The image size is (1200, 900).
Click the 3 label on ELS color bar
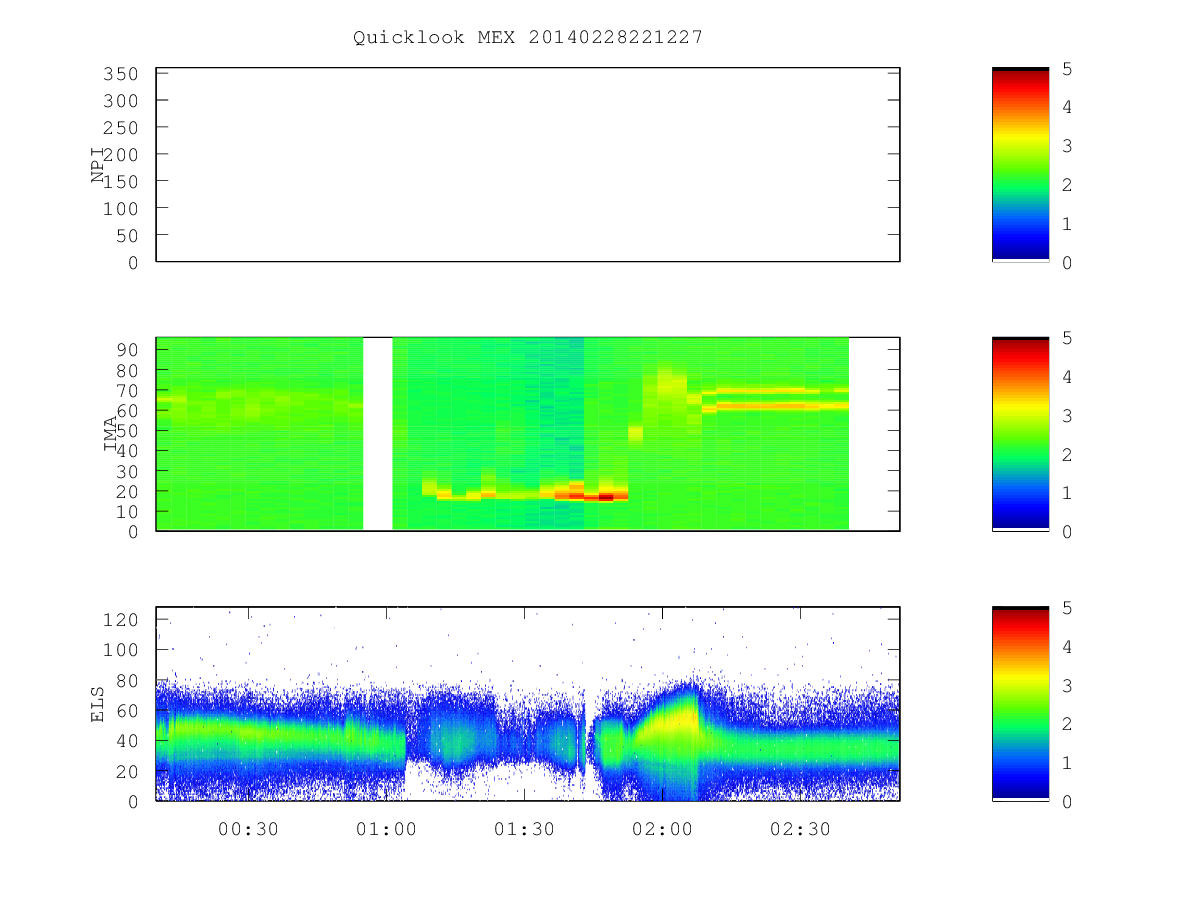coord(1068,685)
